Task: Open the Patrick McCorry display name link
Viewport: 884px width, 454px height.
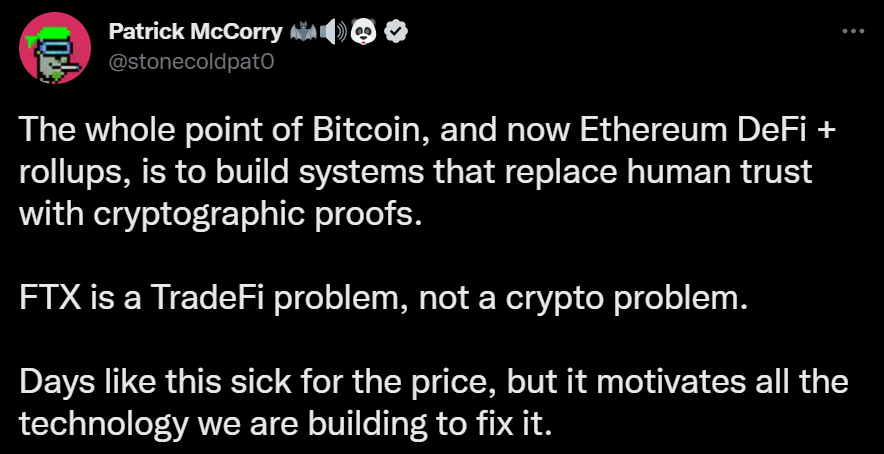Action: point(195,33)
